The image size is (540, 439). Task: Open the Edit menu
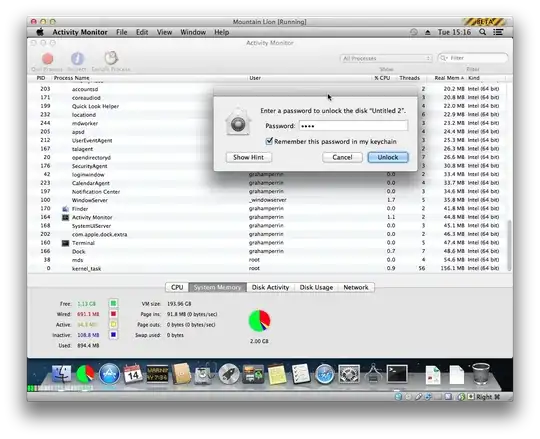click(142, 32)
